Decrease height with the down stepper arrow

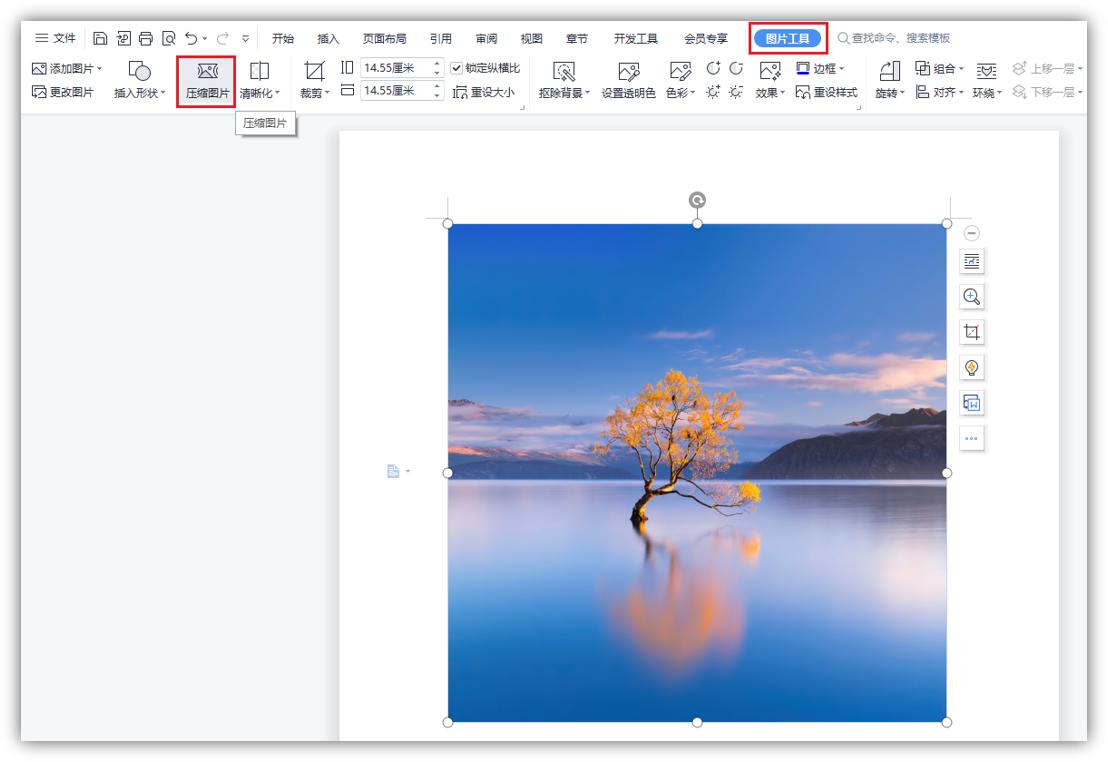pyautogui.click(x=437, y=73)
